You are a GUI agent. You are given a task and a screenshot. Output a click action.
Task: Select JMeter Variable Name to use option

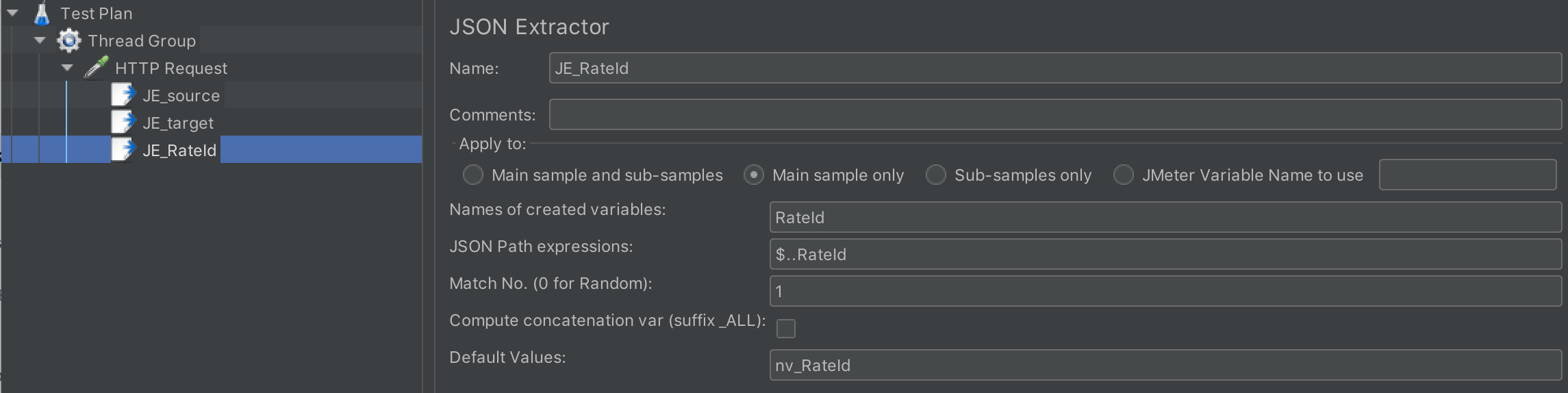[x=1123, y=175]
